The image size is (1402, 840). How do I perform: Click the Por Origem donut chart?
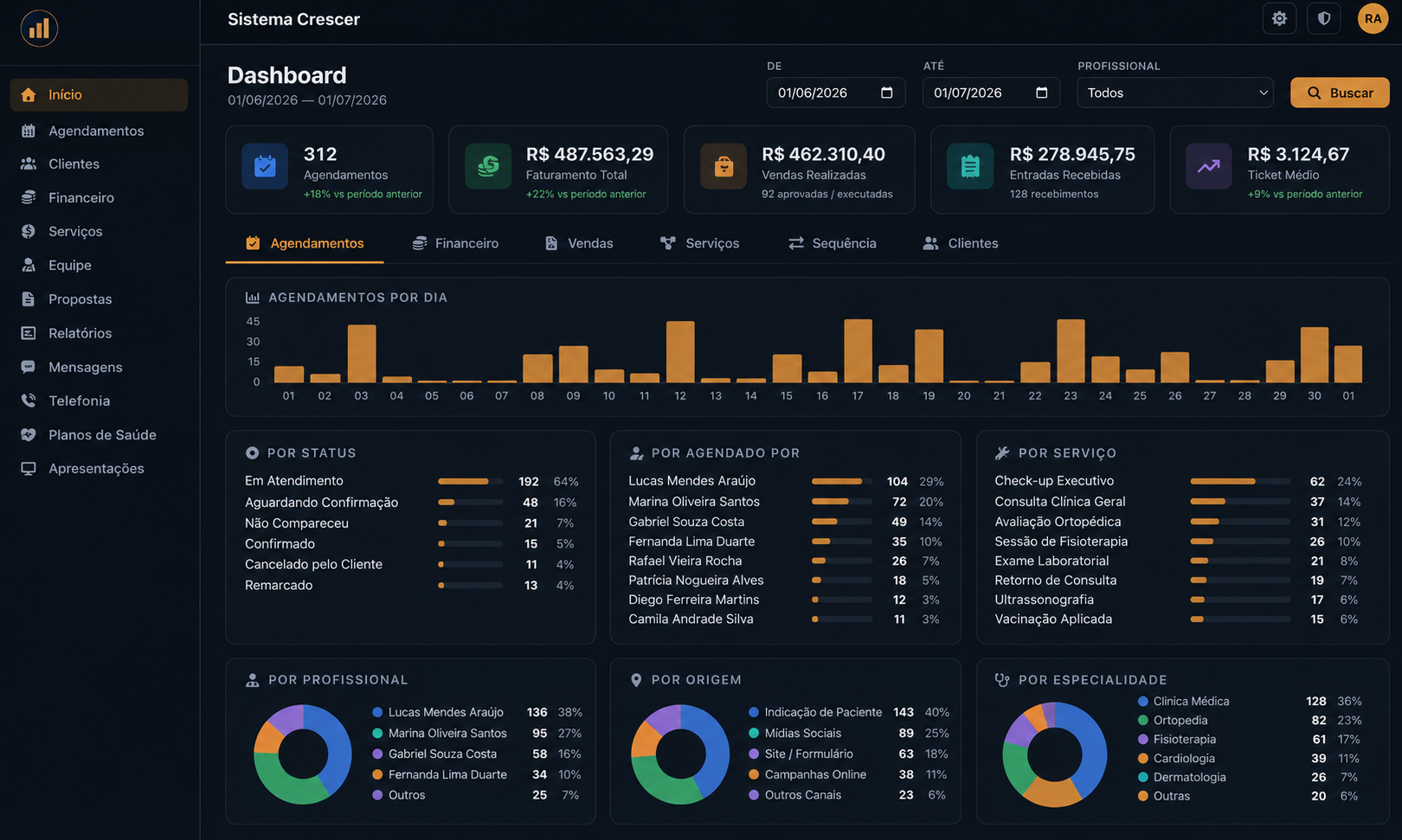tap(680, 753)
